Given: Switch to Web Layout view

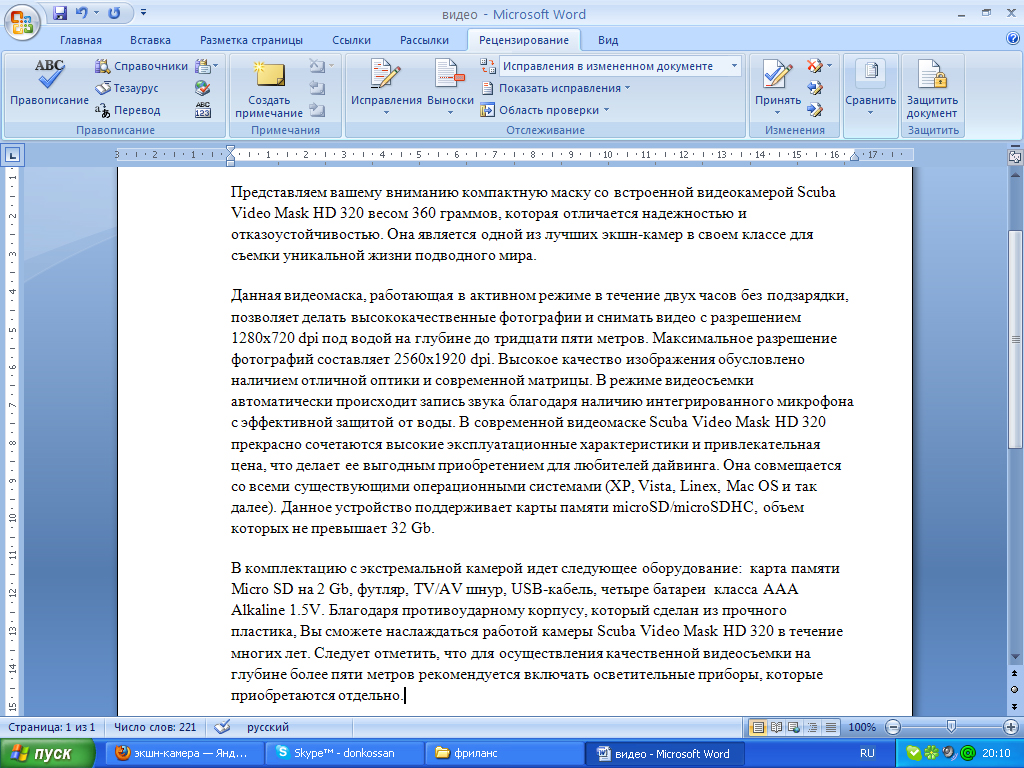Looking at the screenshot, I should [794, 727].
